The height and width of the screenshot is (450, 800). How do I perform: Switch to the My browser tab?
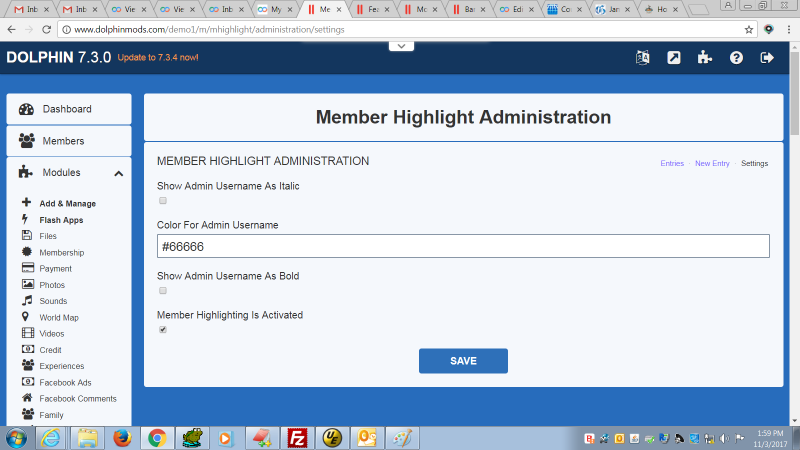click(x=276, y=9)
